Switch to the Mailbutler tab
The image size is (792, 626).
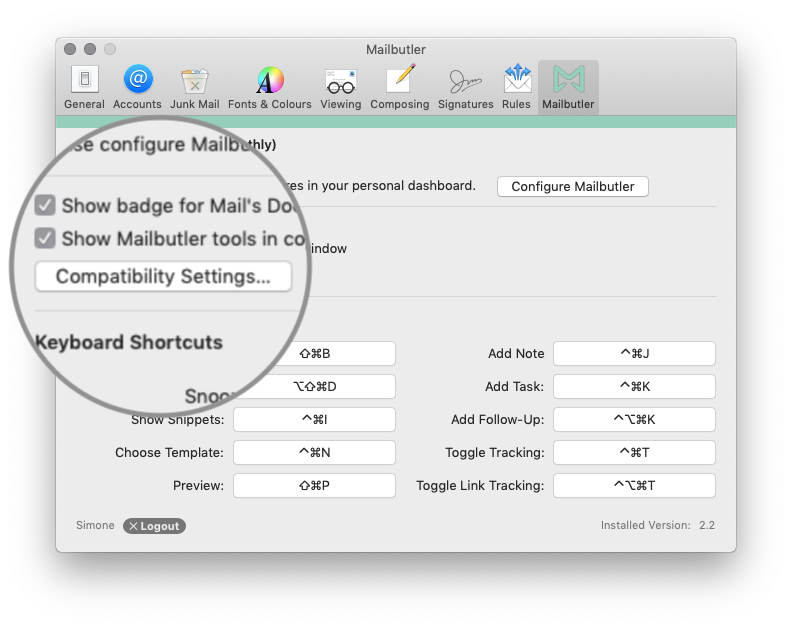(x=568, y=87)
